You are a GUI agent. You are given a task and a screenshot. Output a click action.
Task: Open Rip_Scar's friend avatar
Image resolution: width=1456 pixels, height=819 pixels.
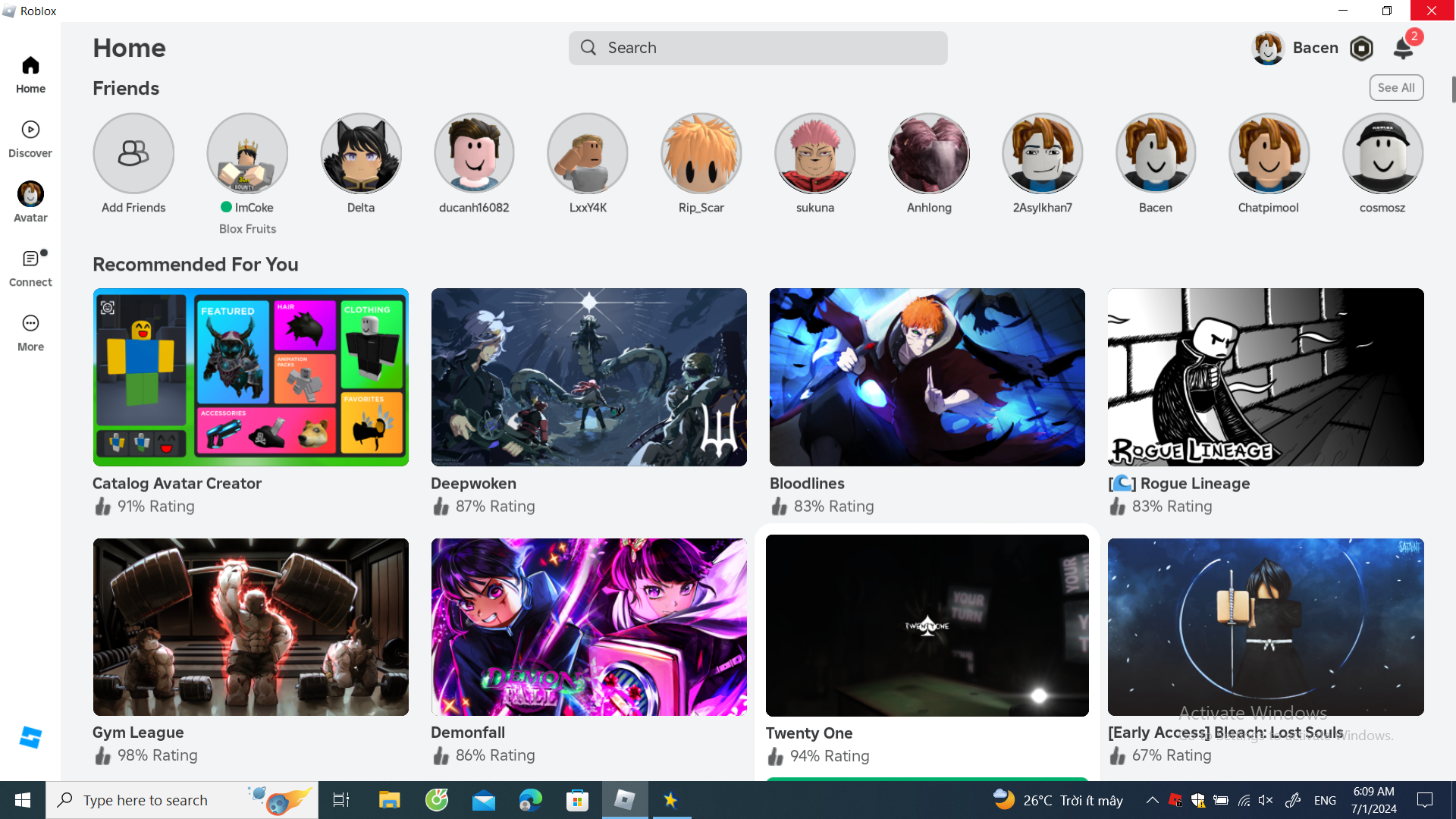(x=701, y=153)
